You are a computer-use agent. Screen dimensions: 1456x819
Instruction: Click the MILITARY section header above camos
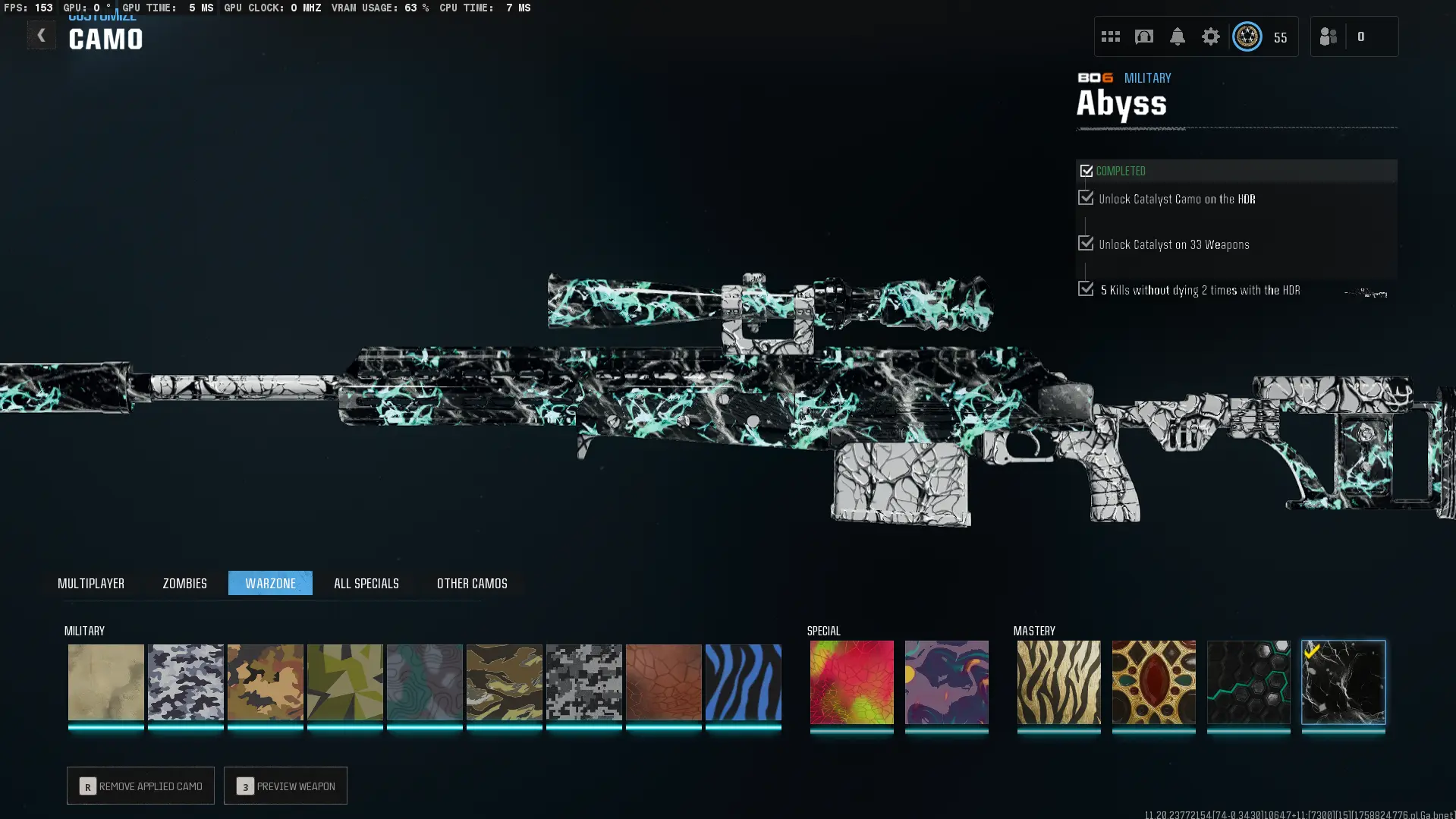tap(84, 631)
